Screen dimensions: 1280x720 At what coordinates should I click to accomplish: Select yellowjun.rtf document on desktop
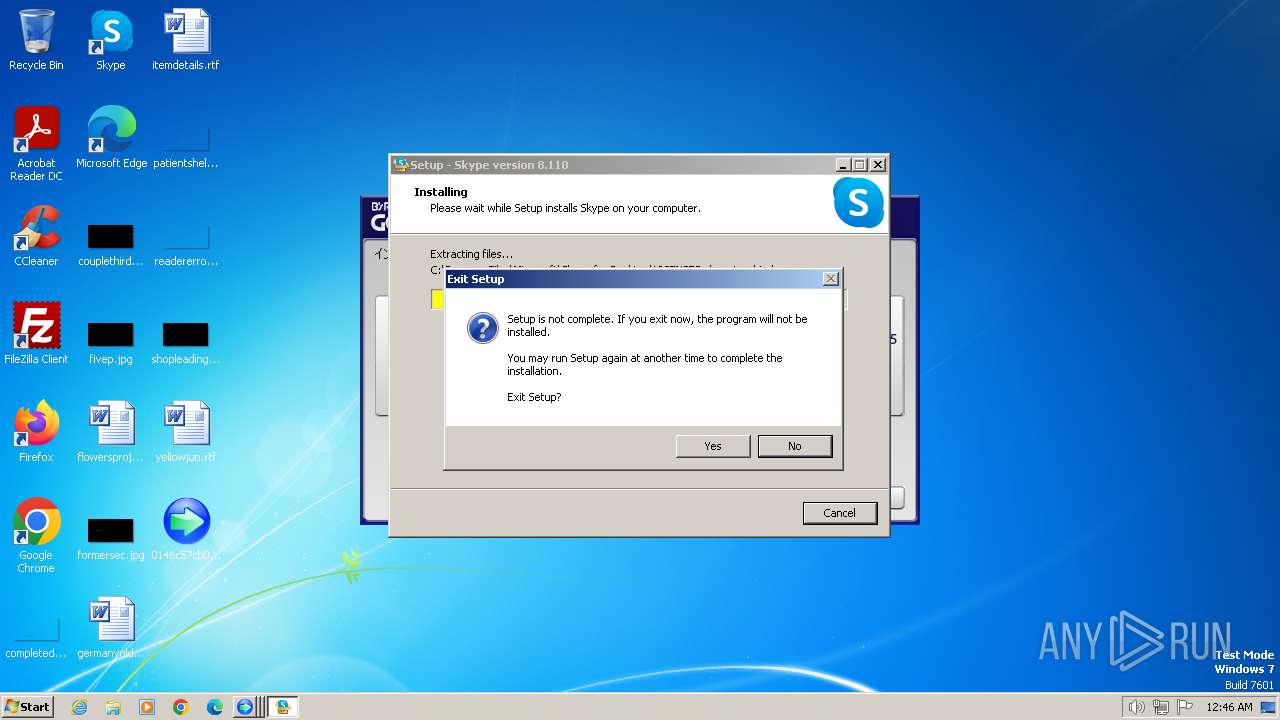(186, 433)
